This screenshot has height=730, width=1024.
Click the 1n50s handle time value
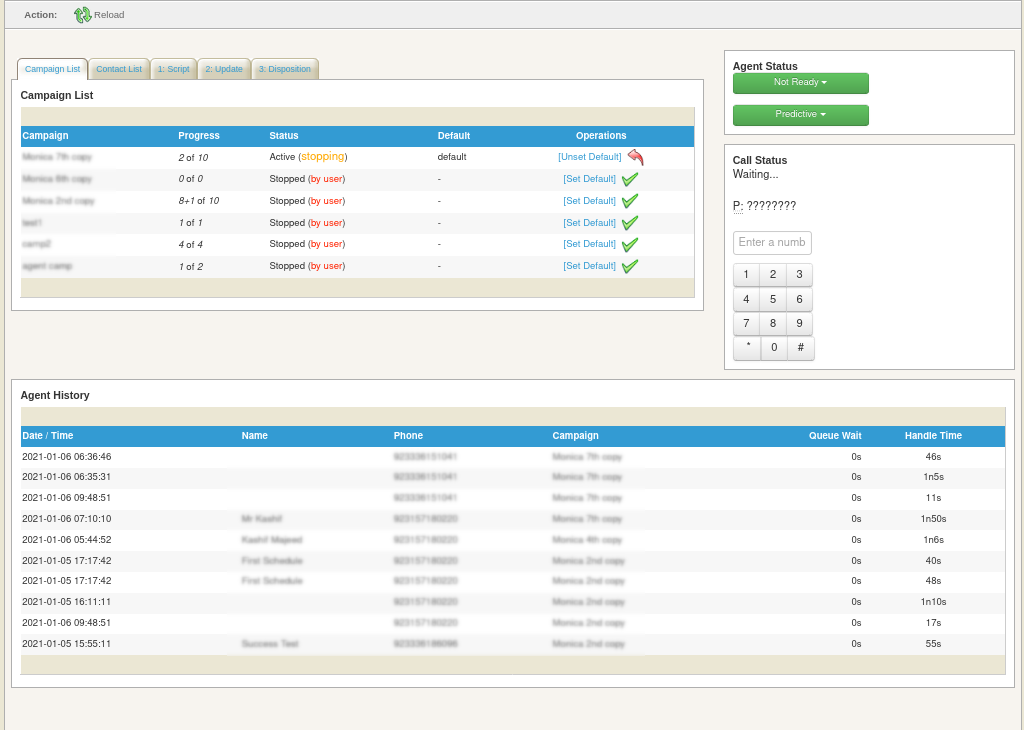pyautogui.click(x=933, y=519)
